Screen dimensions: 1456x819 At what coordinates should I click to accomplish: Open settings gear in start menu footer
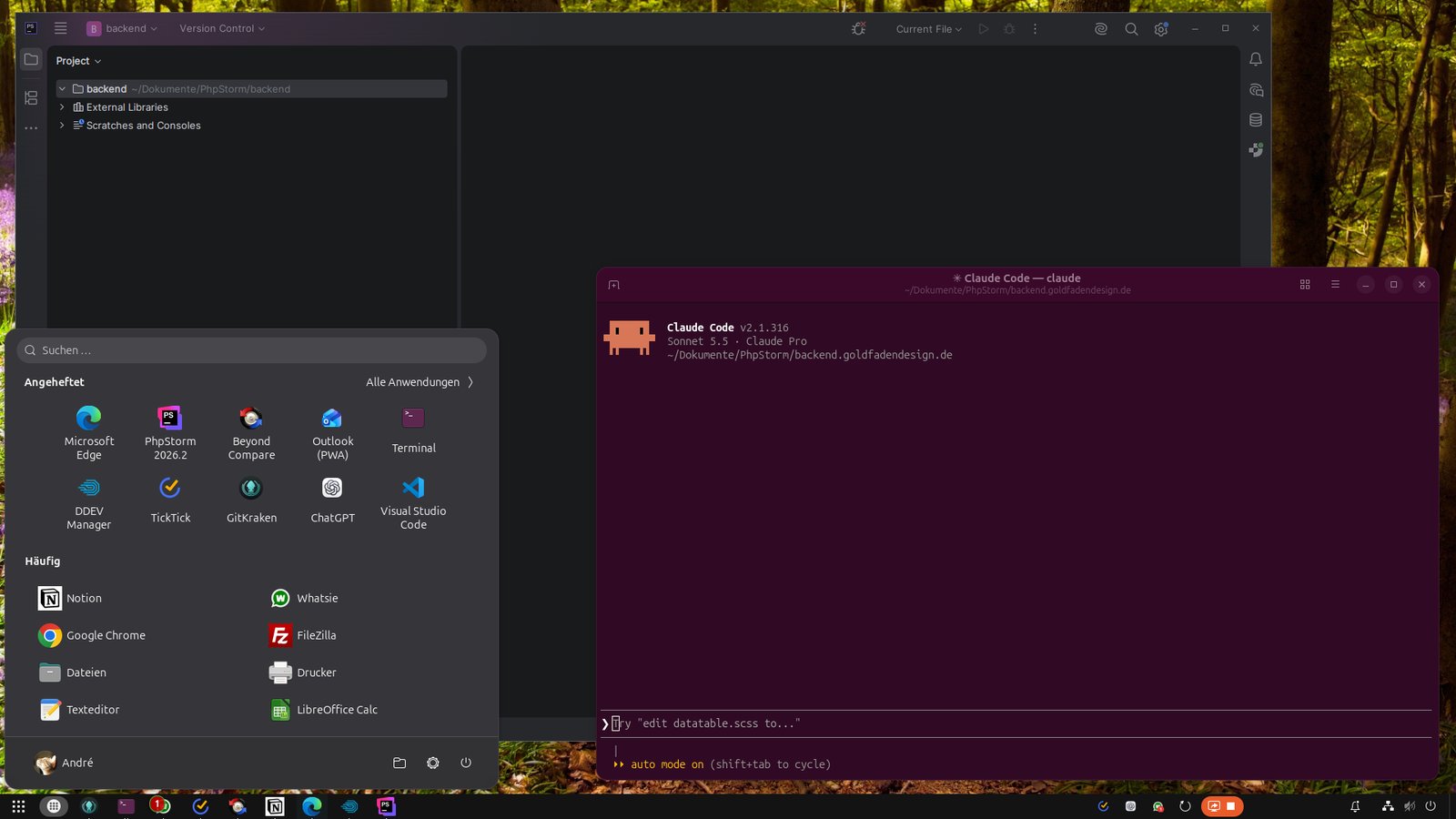433,763
